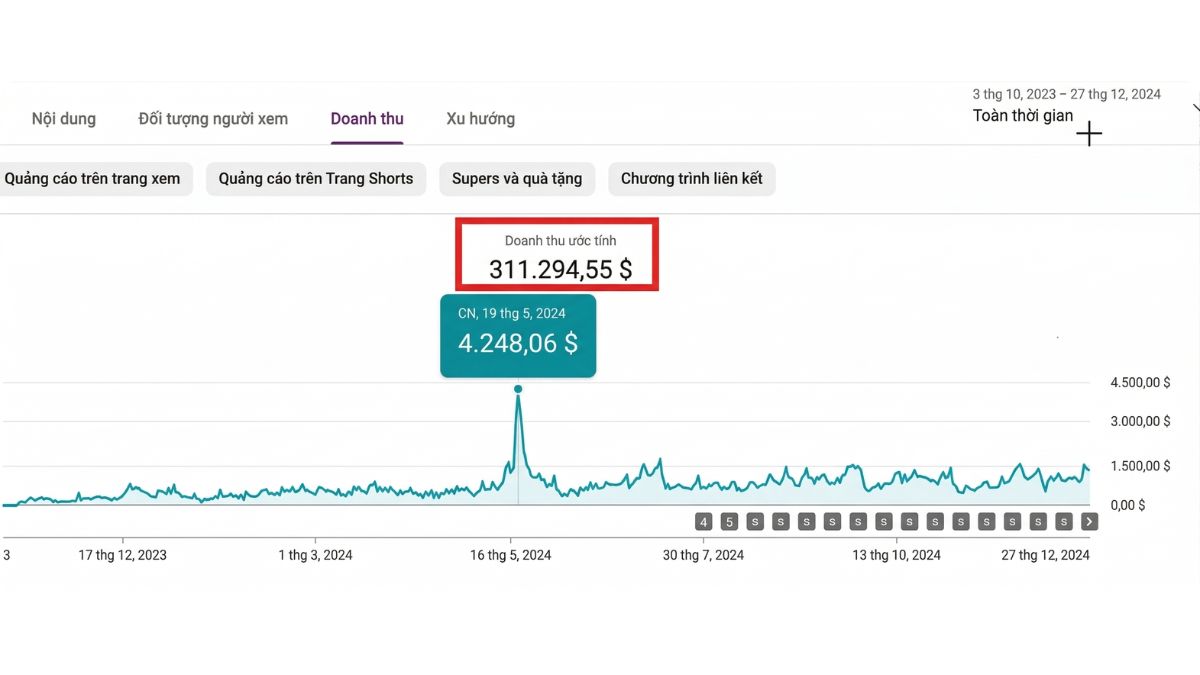
Task: Click the video marker labeled 5
Action: click(x=730, y=521)
